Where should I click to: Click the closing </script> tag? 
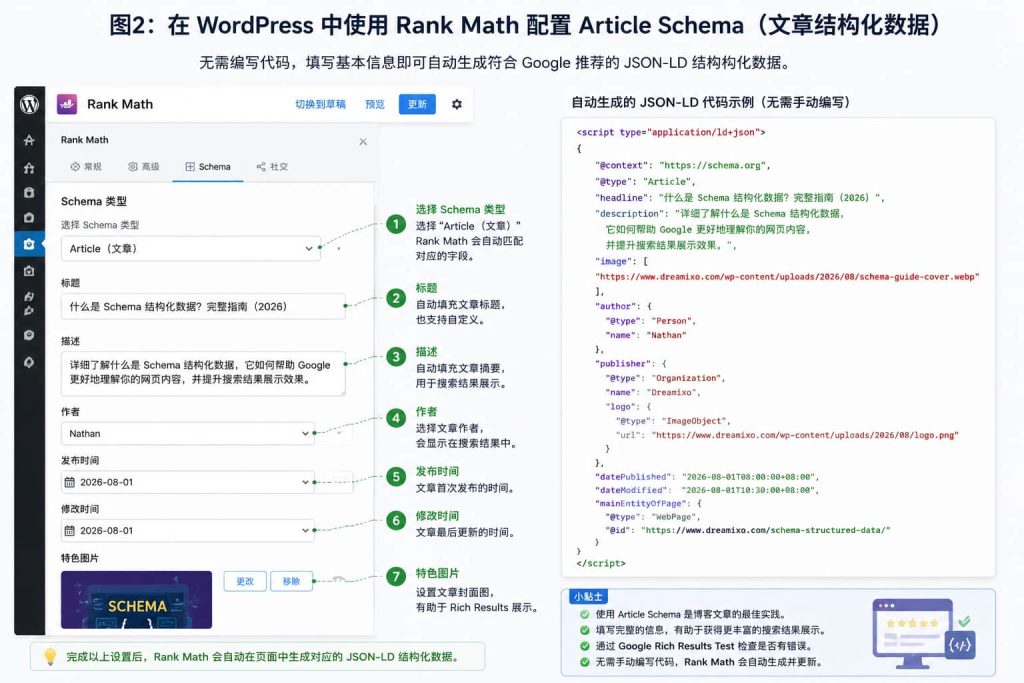coord(601,563)
